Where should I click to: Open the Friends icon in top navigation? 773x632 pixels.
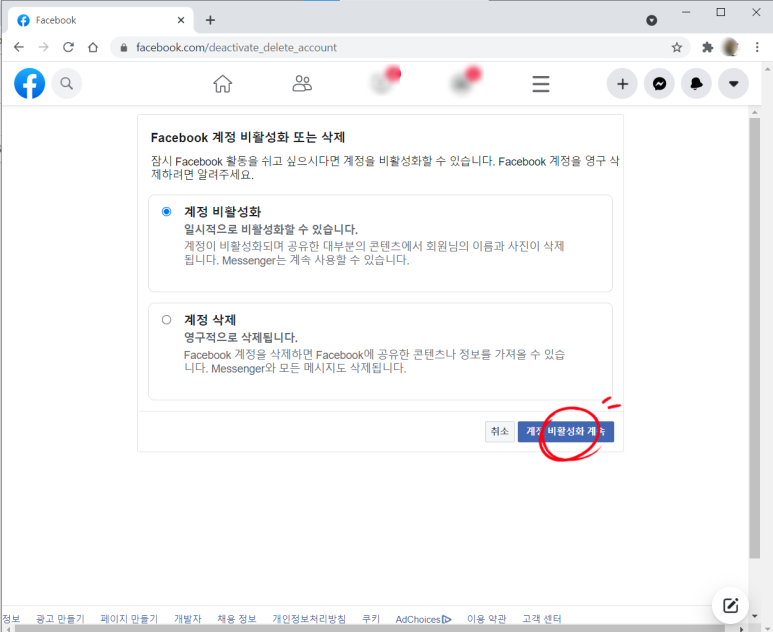pos(302,83)
